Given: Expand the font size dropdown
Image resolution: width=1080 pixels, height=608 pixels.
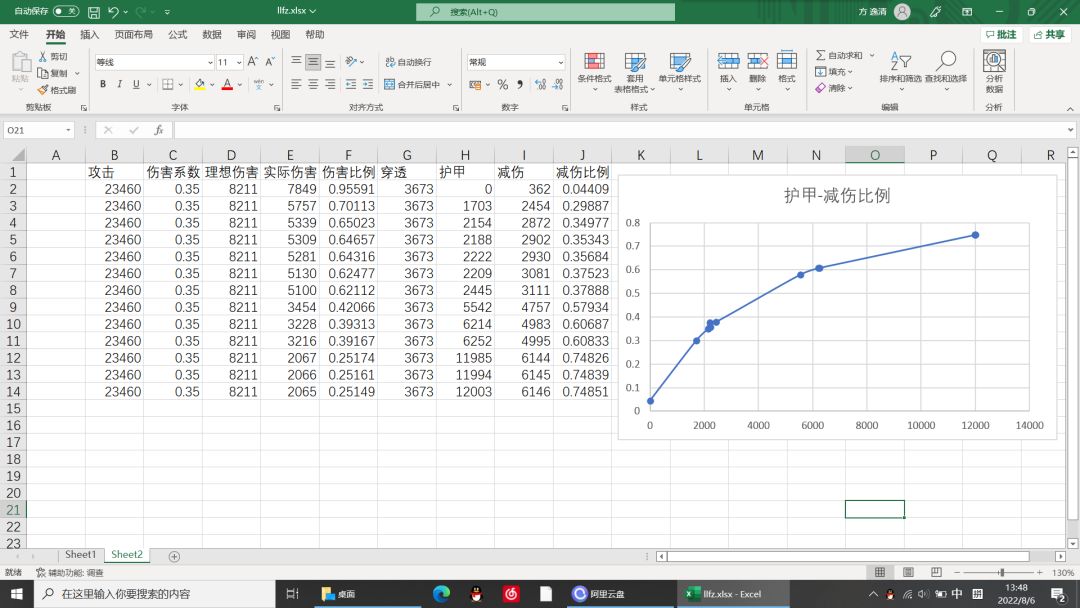Looking at the screenshot, I should pos(239,62).
